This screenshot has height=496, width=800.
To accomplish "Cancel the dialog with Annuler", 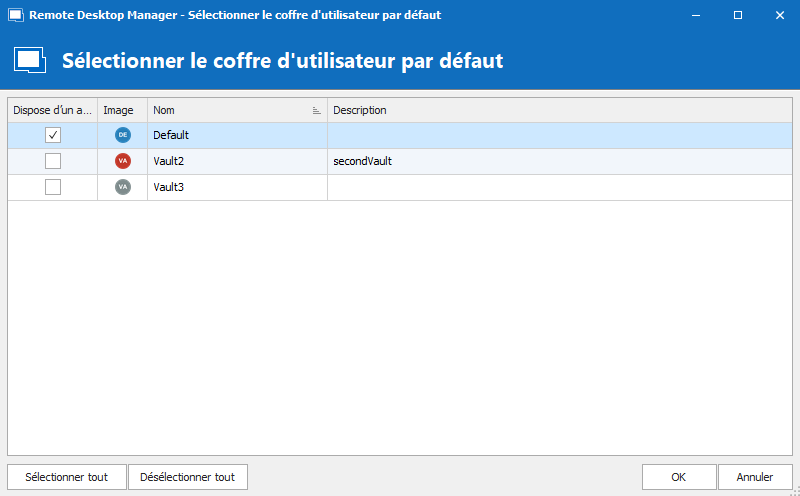I will 755,477.
